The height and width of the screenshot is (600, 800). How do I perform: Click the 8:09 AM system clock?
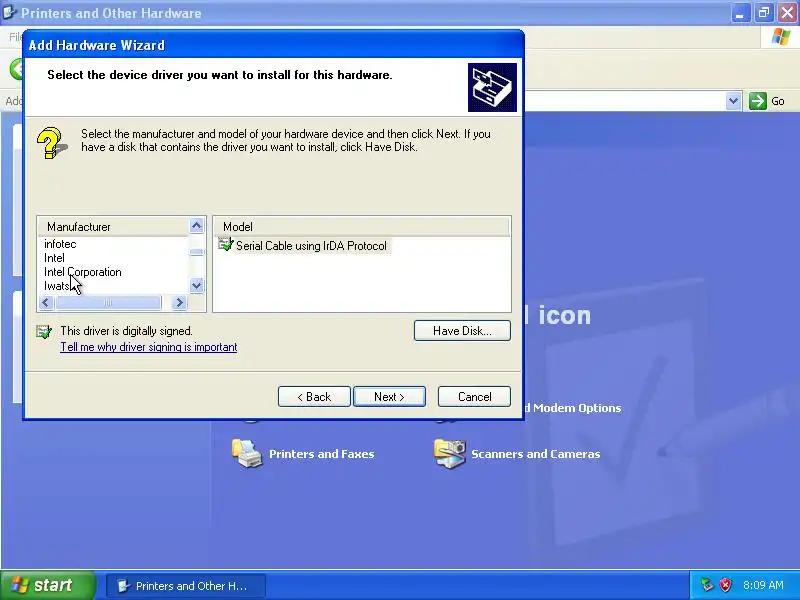pos(763,585)
